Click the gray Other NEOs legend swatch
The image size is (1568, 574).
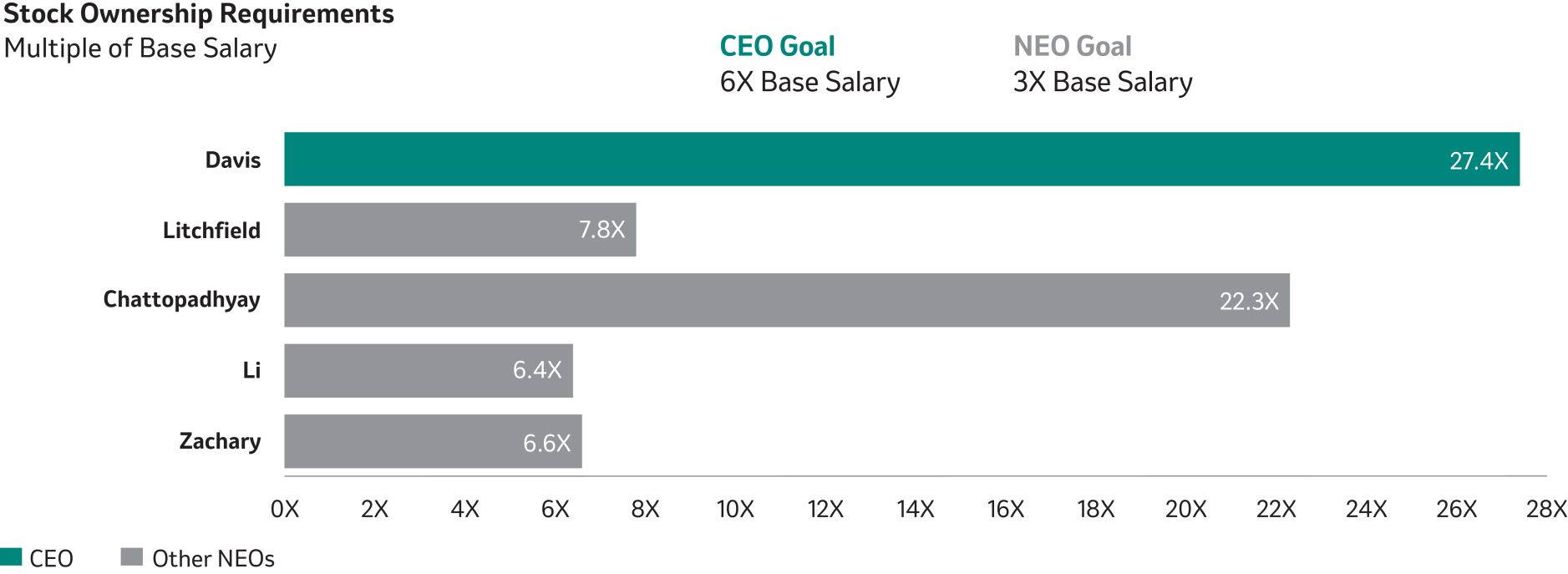(132, 557)
